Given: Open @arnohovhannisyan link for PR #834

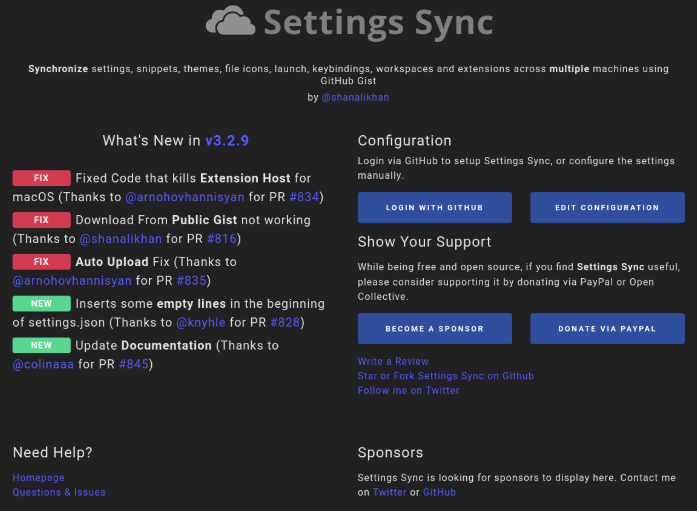Looking at the screenshot, I should [184, 197].
